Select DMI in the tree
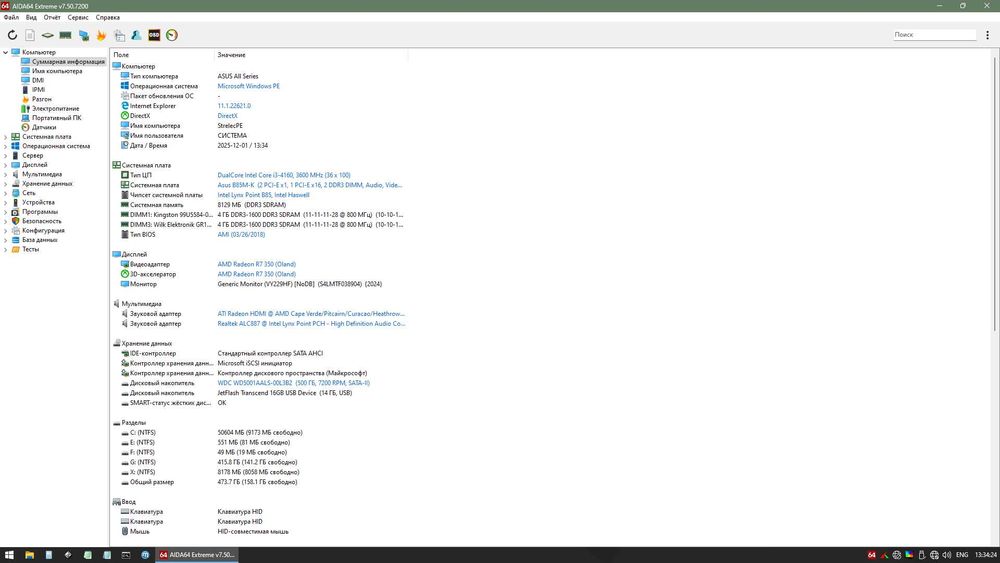The width and height of the screenshot is (1000, 563). coord(38,80)
